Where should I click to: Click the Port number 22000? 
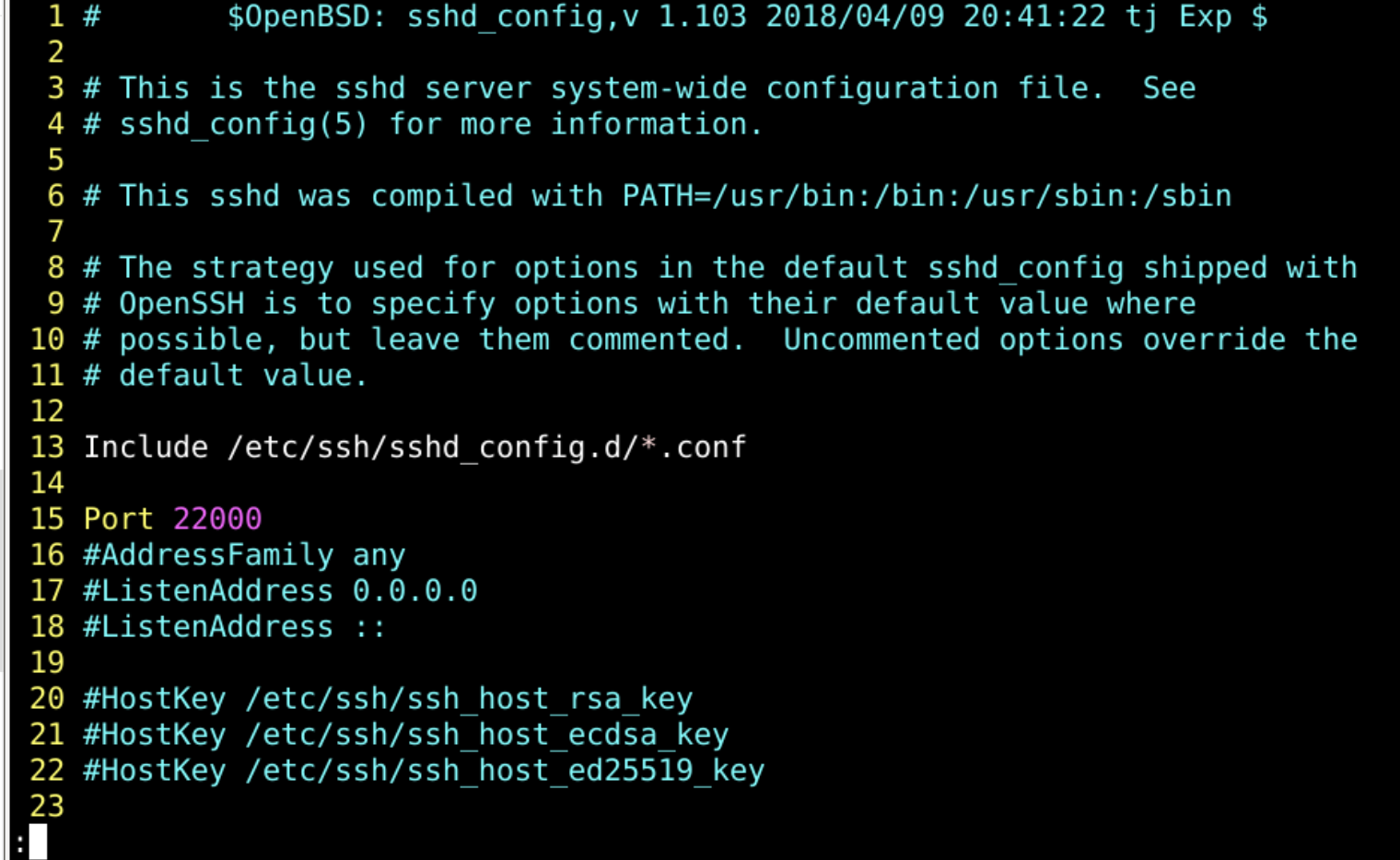[x=217, y=518]
